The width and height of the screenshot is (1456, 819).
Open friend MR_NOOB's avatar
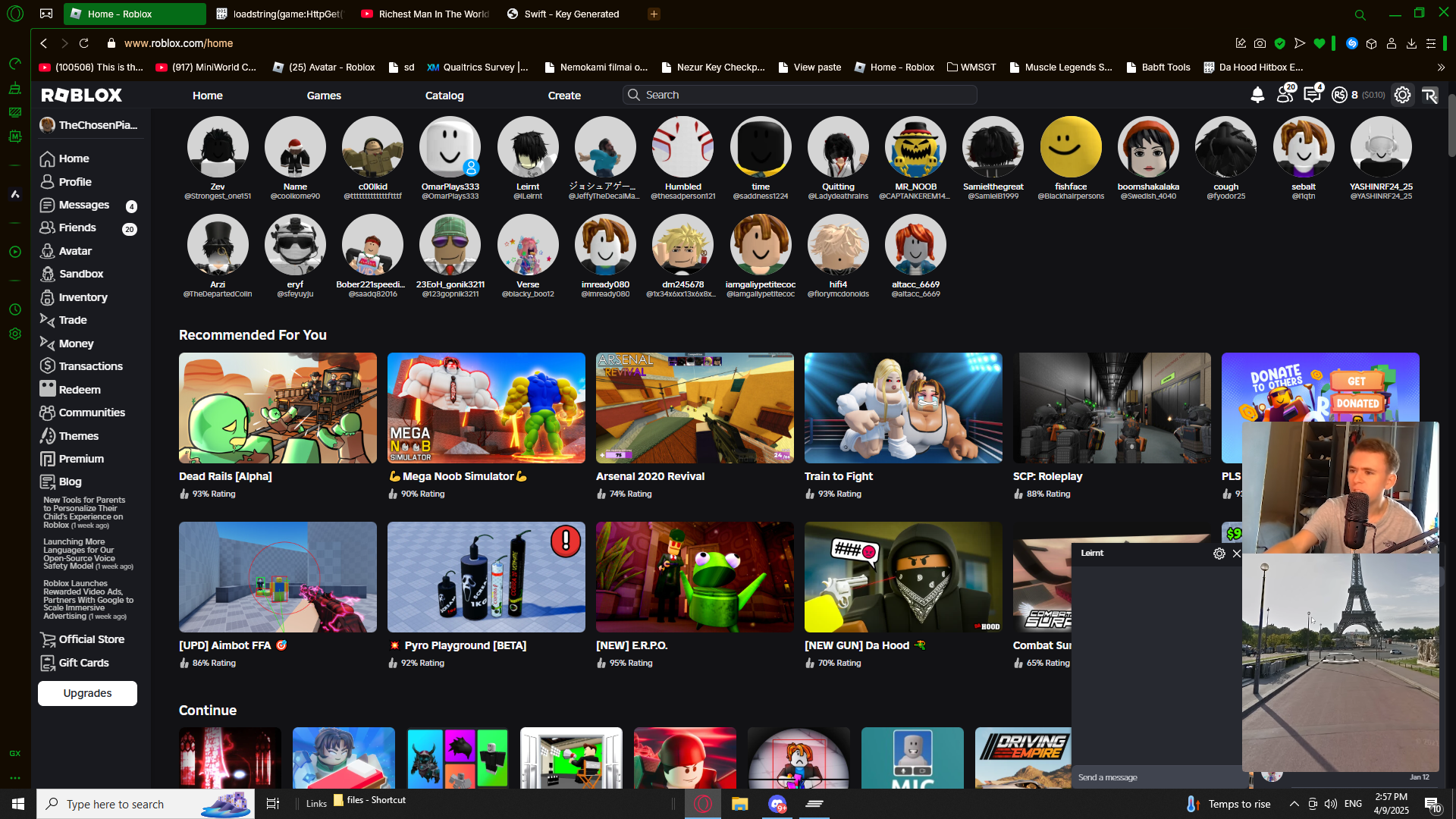(915, 147)
